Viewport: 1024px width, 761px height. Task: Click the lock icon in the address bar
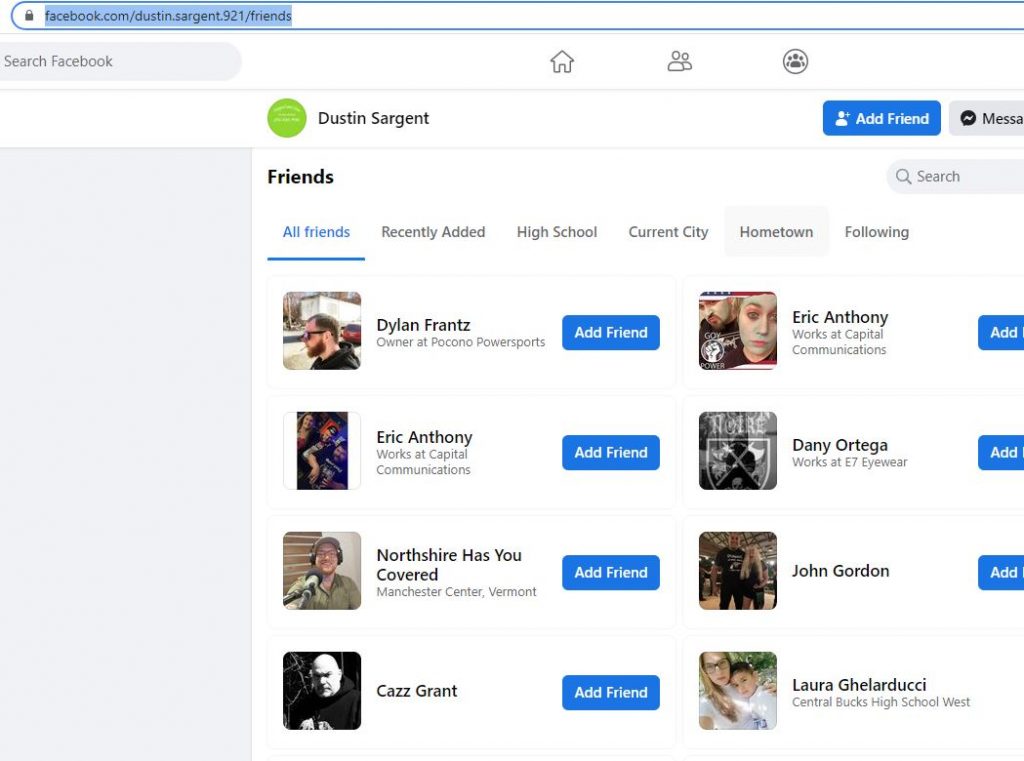[x=29, y=15]
